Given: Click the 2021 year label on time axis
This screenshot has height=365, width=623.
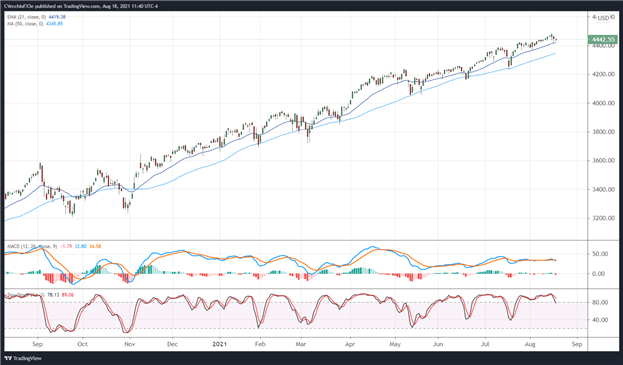Looking at the screenshot, I should tap(219, 344).
